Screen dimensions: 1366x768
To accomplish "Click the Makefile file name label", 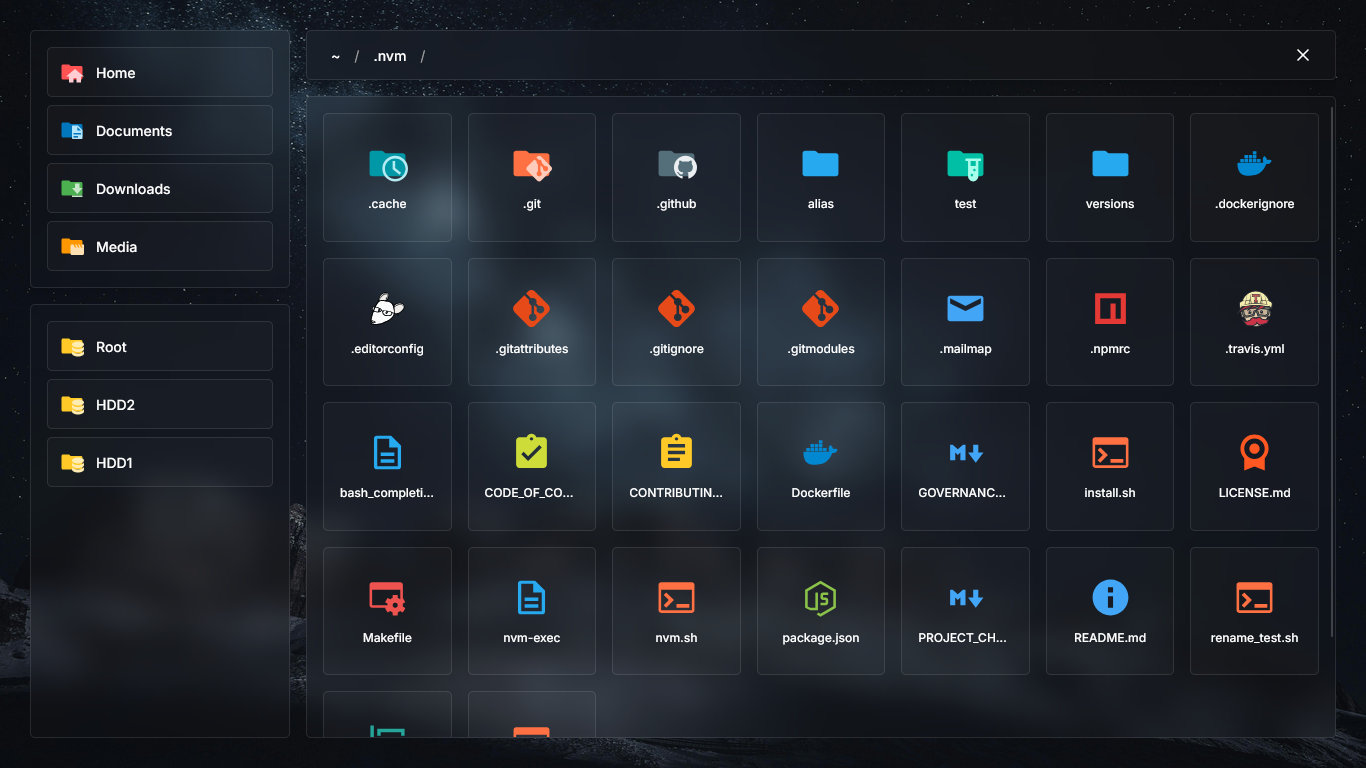I will pos(387,638).
